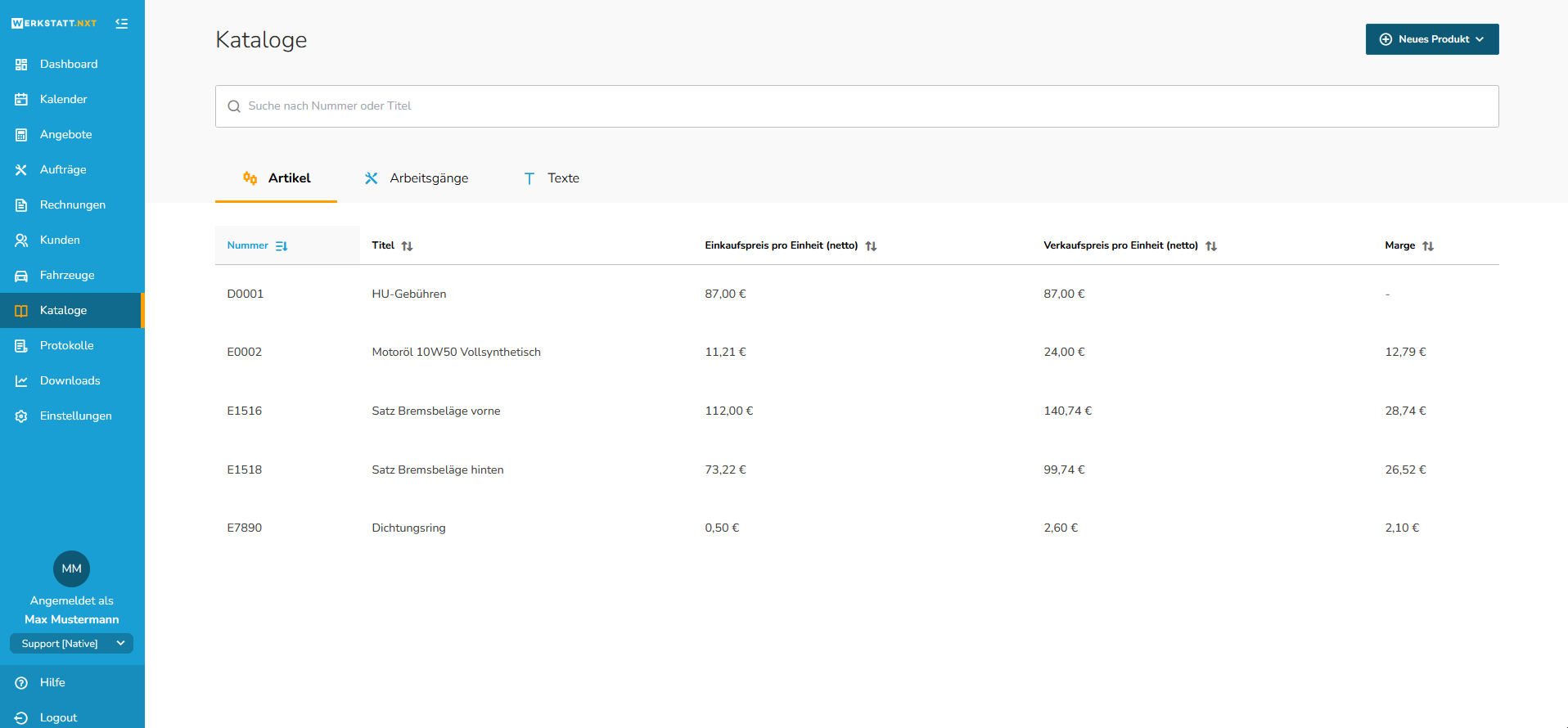Viewport: 1568px width, 728px height.
Task: Click the Einstellungen gear icon
Action: pyautogui.click(x=21, y=416)
